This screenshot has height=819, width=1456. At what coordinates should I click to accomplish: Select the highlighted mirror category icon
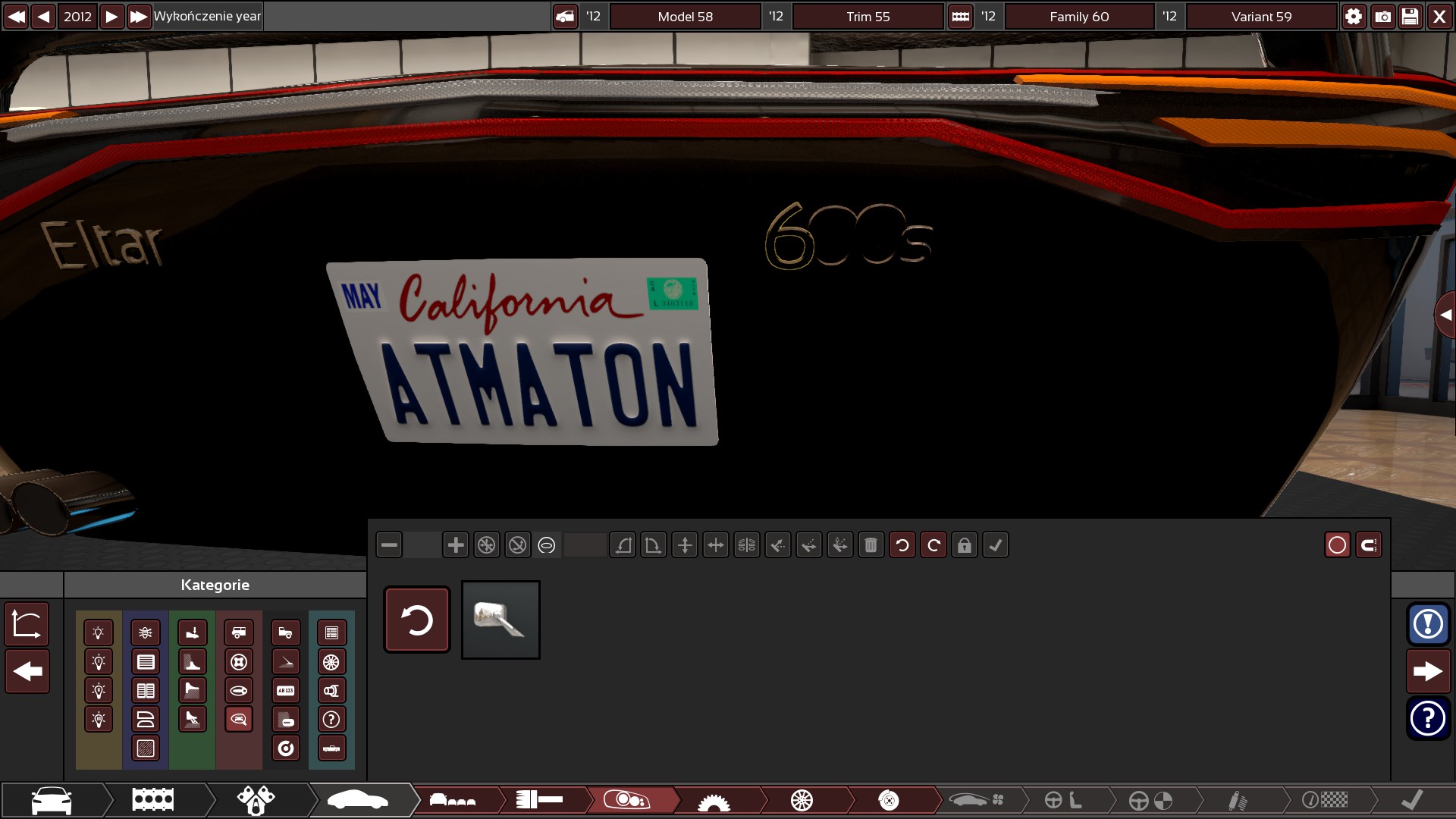(239, 719)
